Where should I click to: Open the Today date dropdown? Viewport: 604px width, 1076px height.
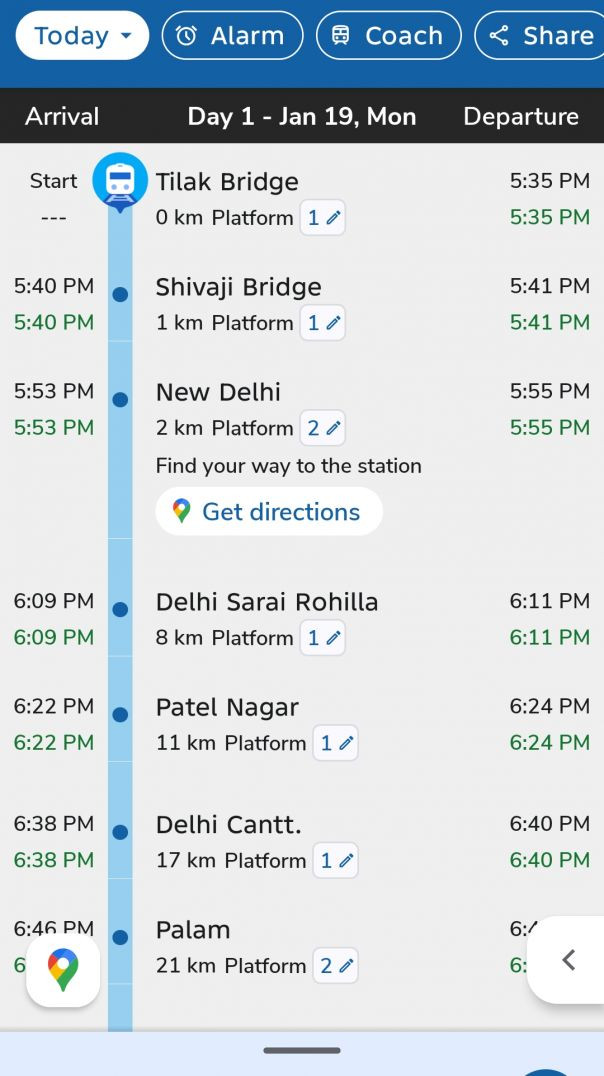[82, 36]
